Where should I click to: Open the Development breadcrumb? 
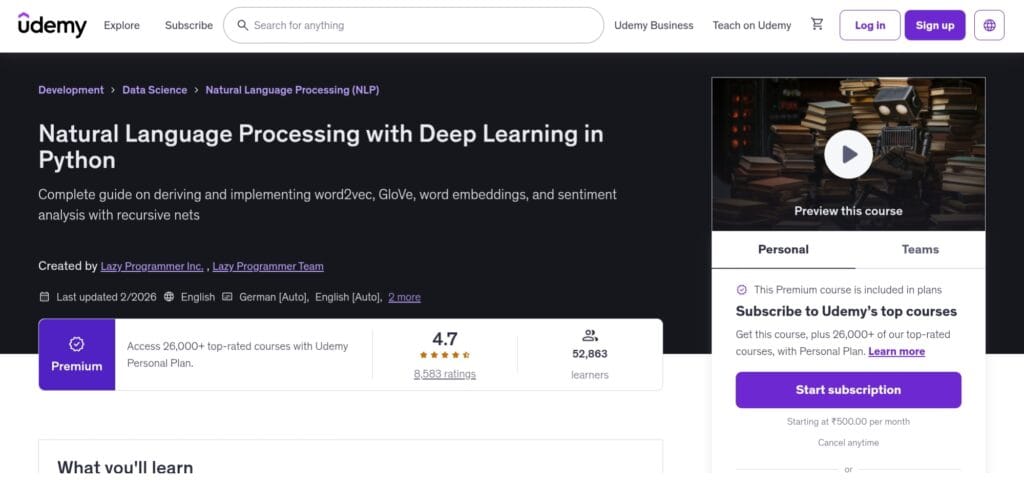click(71, 90)
